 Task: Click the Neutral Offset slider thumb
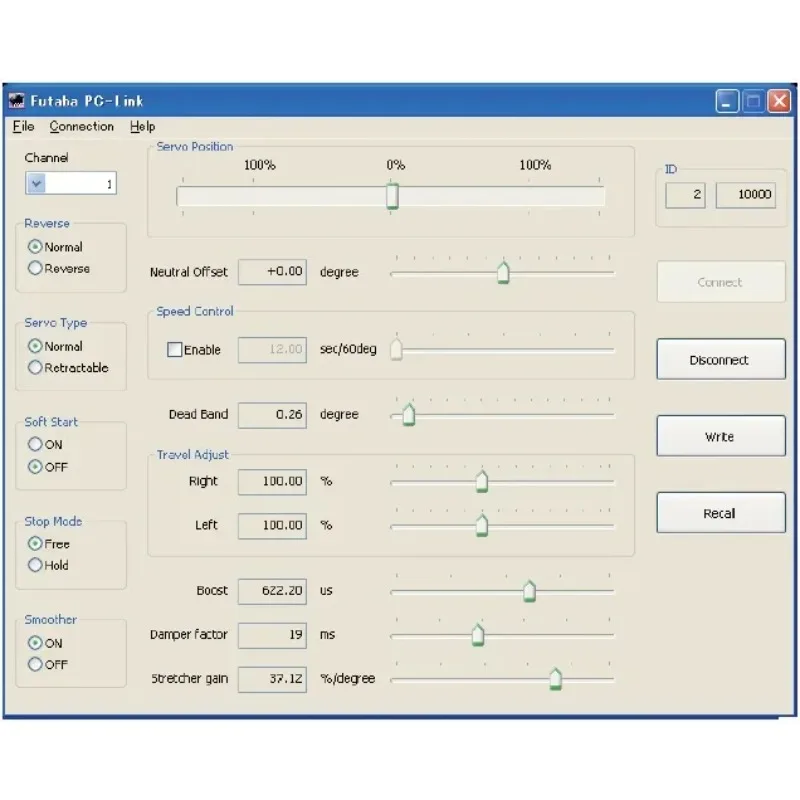point(503,272)
